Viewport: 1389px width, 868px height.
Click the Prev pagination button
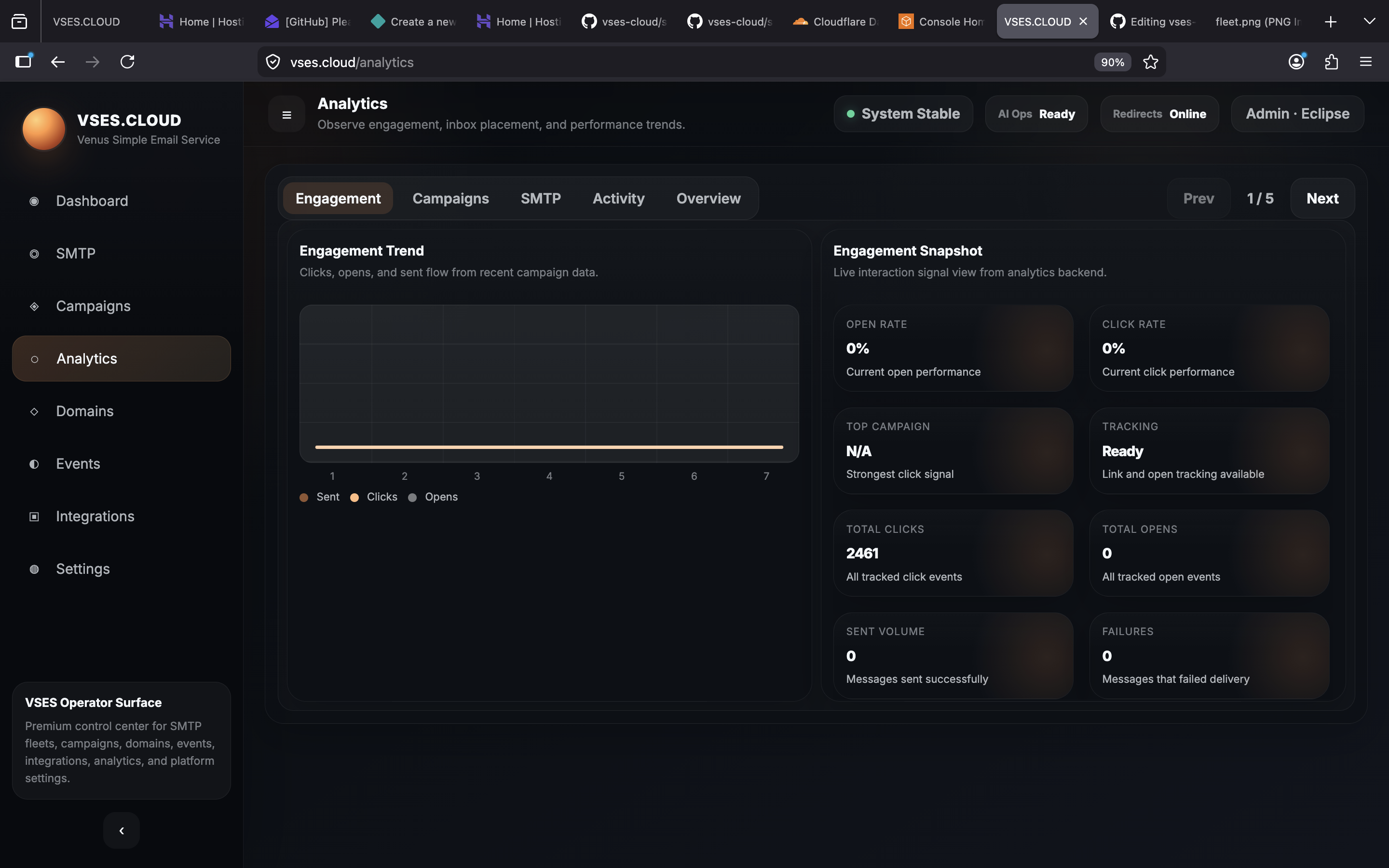pos(1198,199)
